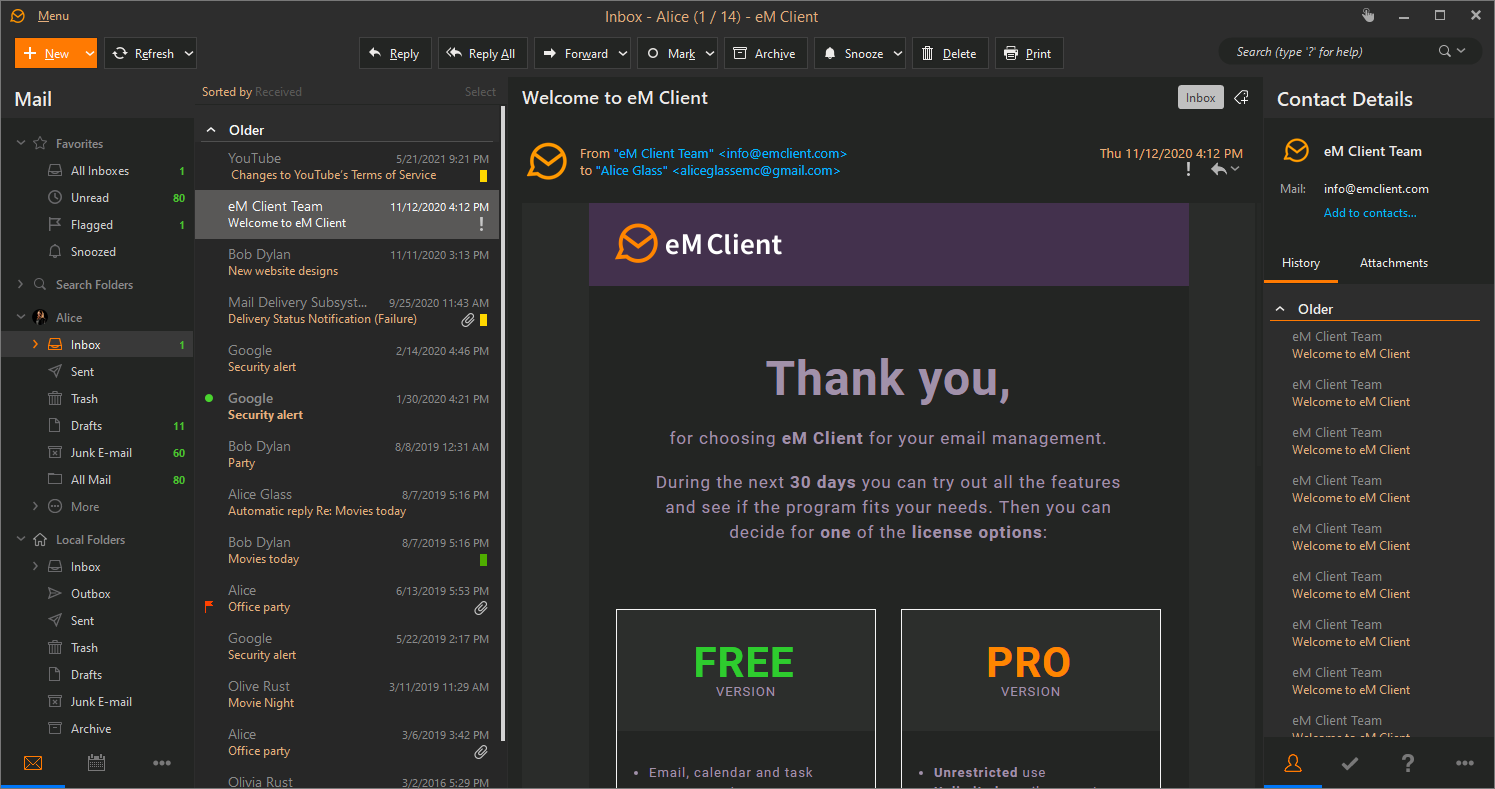Open the Help question mark panel

[1408, 762]
